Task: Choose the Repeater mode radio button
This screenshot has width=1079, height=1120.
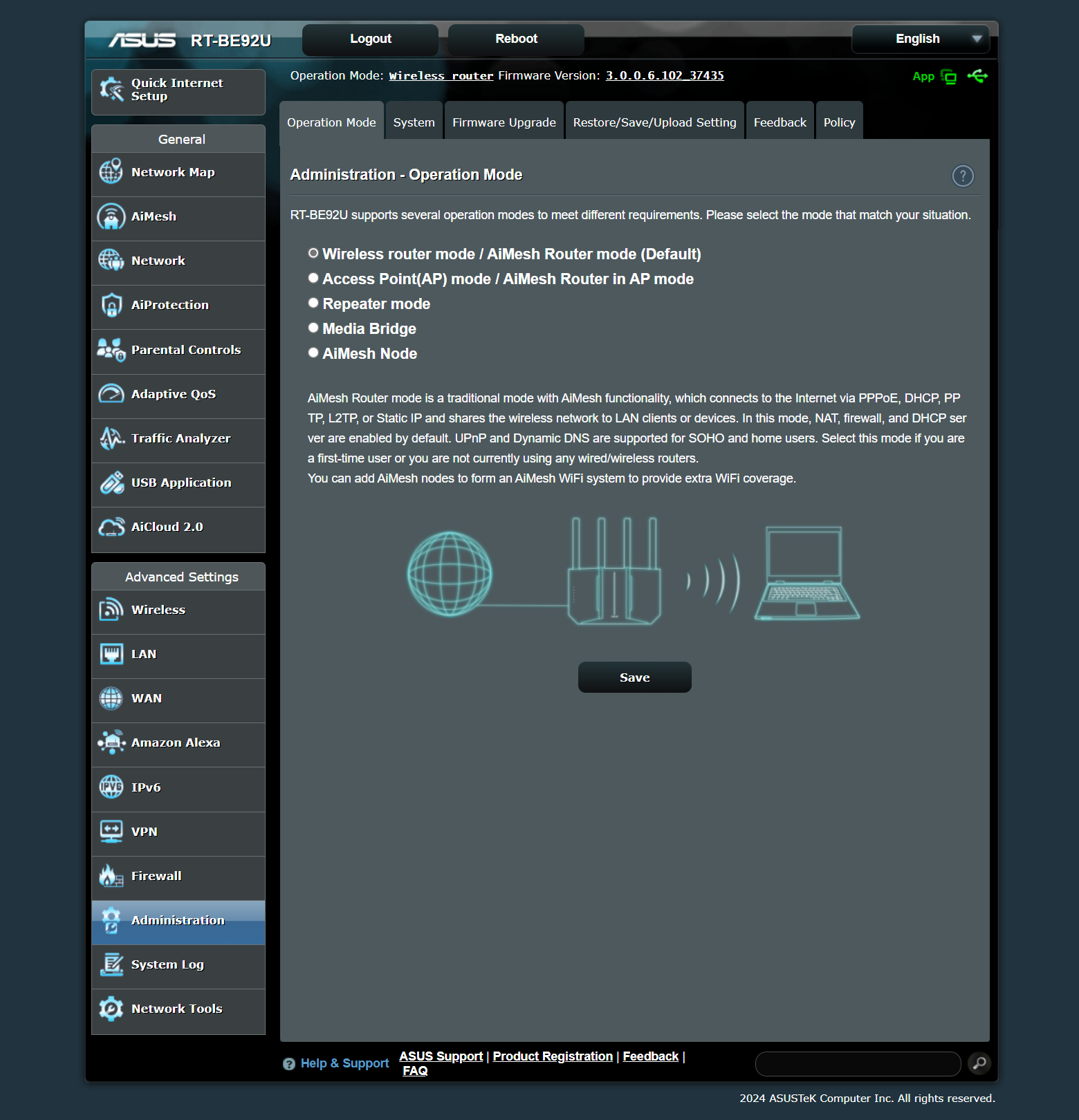Action: [x=313, y=304]
